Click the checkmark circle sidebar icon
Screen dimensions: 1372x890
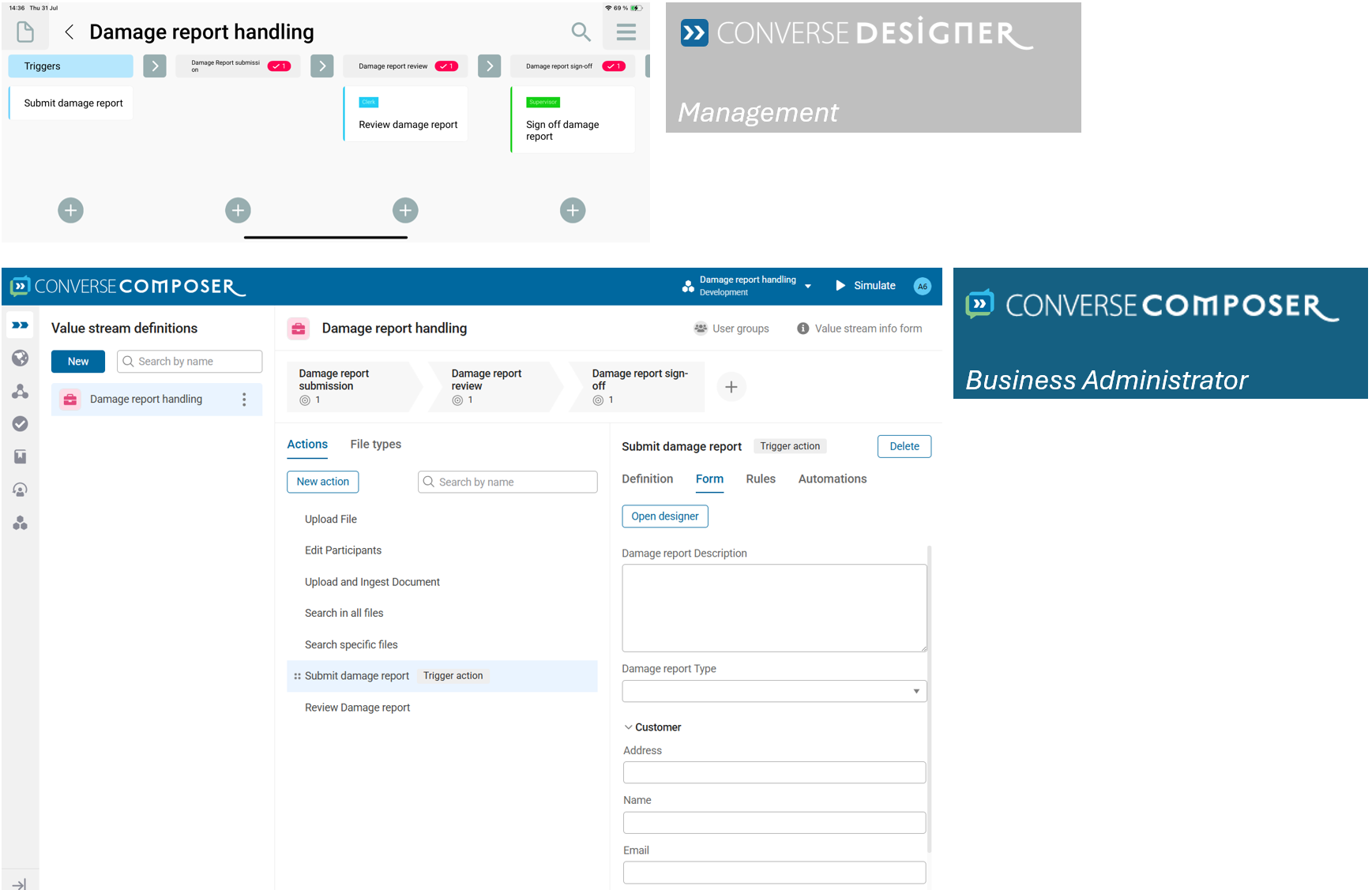(x=21, y=424)
